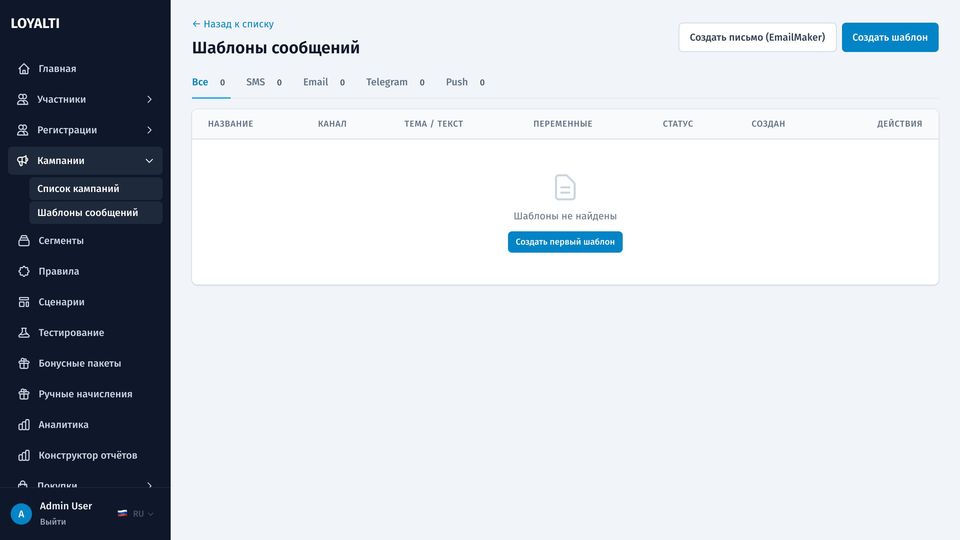The width and height of the screenshot is (960, 540).
Task: Open Ручные начисления section
Action: 85,394
